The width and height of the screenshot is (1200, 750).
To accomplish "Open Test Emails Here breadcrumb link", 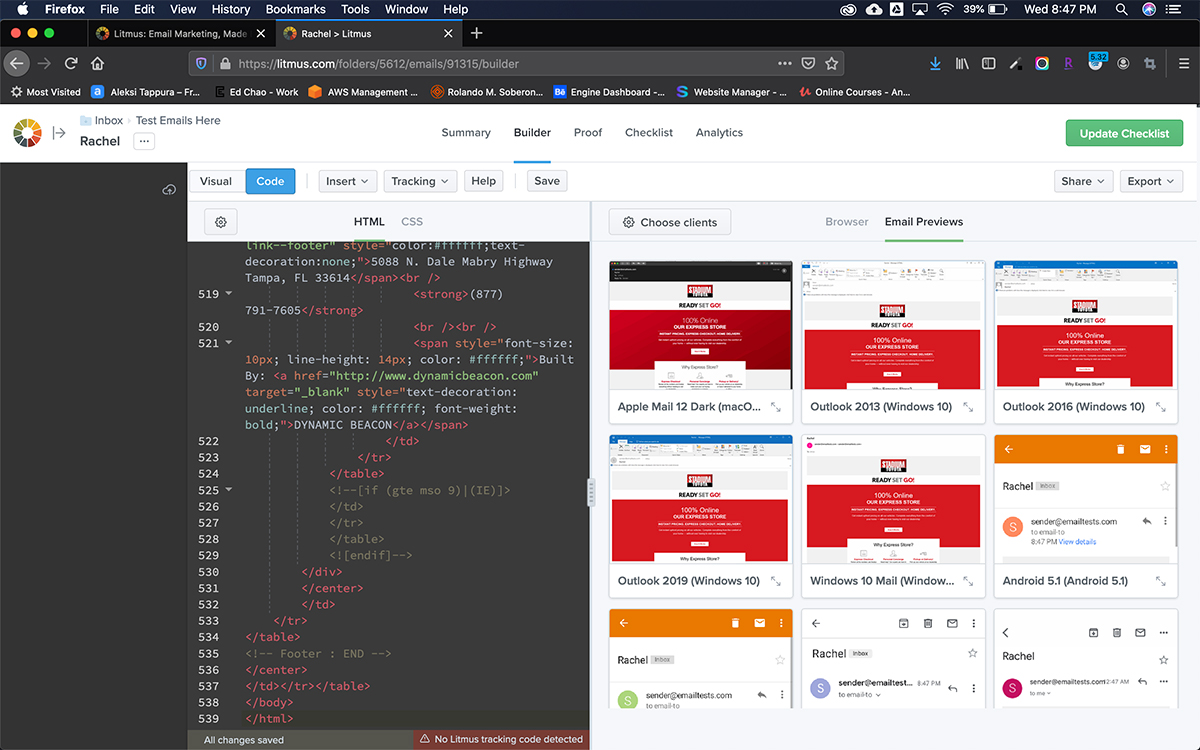I will click(x=178, y=120).
